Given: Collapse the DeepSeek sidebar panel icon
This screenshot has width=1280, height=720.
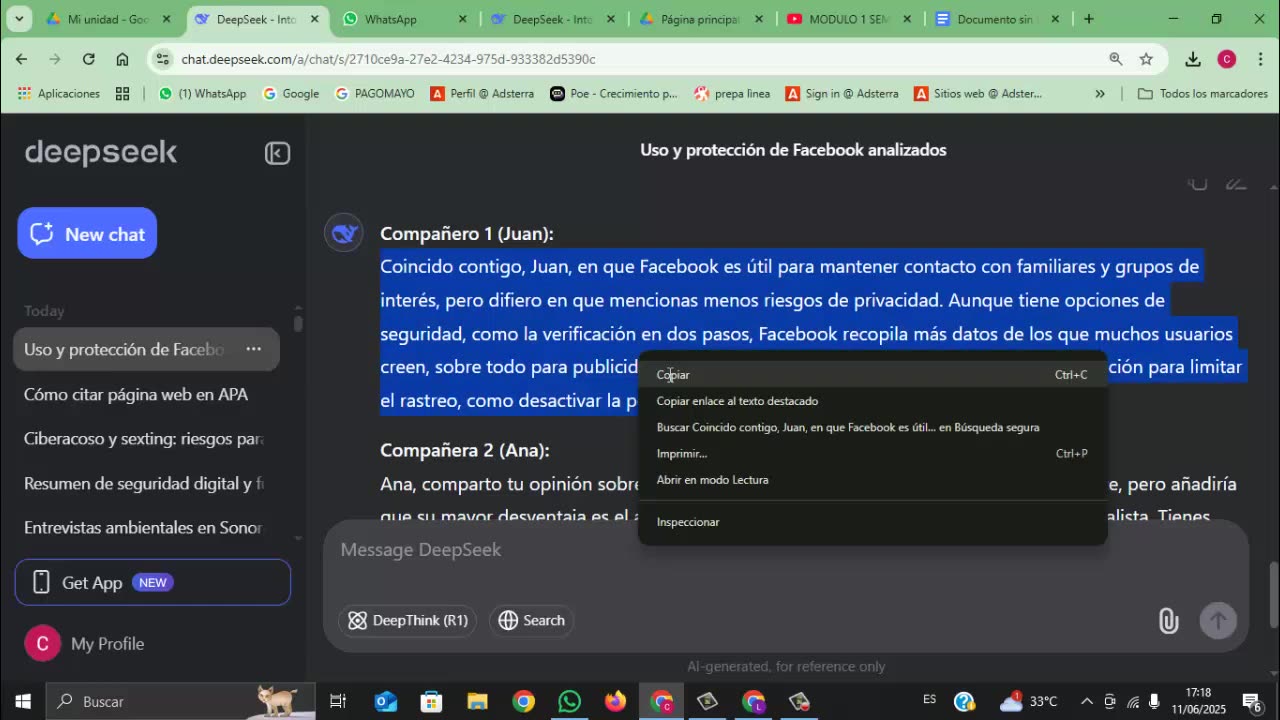Looking at the screenshot, I should click(x=277, y=153).
